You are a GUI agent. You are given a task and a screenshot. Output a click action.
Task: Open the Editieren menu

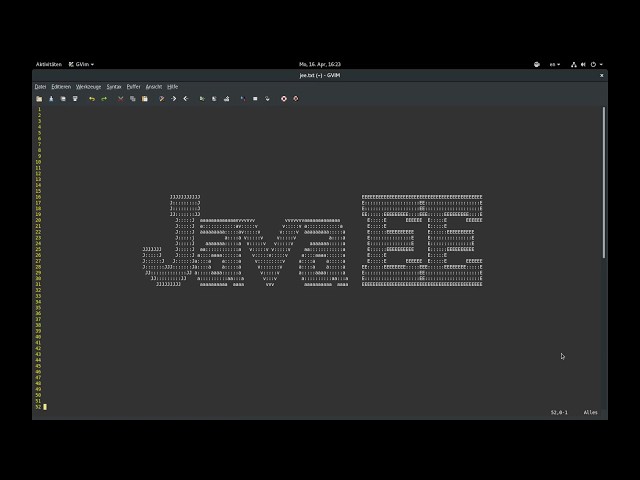tap(61, 87)
